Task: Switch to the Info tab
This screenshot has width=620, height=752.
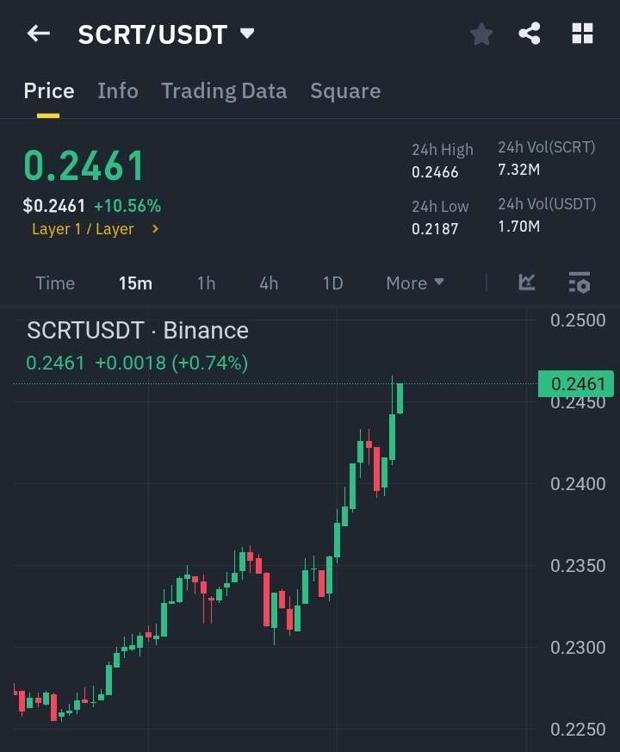Action: point(118,91)
